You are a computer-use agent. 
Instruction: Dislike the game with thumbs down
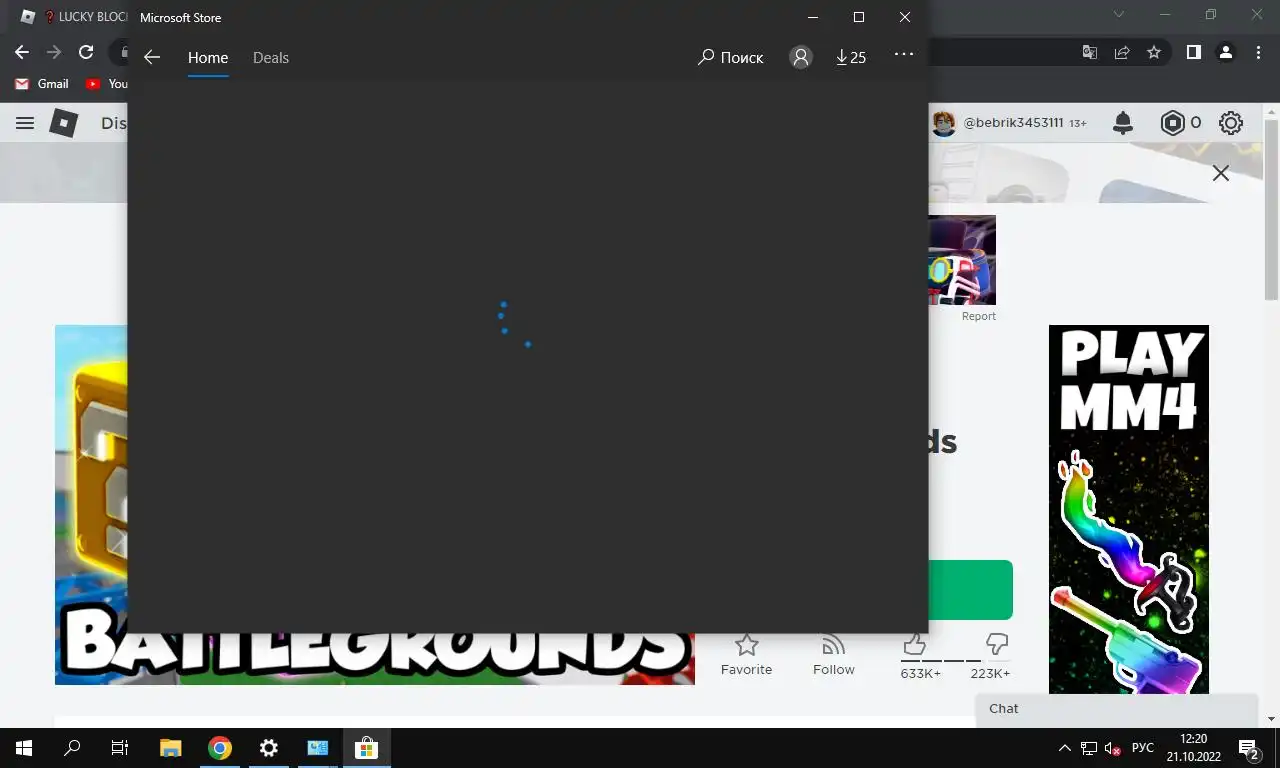pos(996,643)
